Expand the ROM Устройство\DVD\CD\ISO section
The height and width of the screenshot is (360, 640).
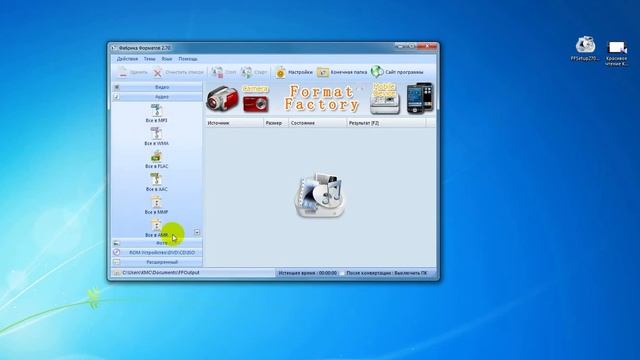157,252
